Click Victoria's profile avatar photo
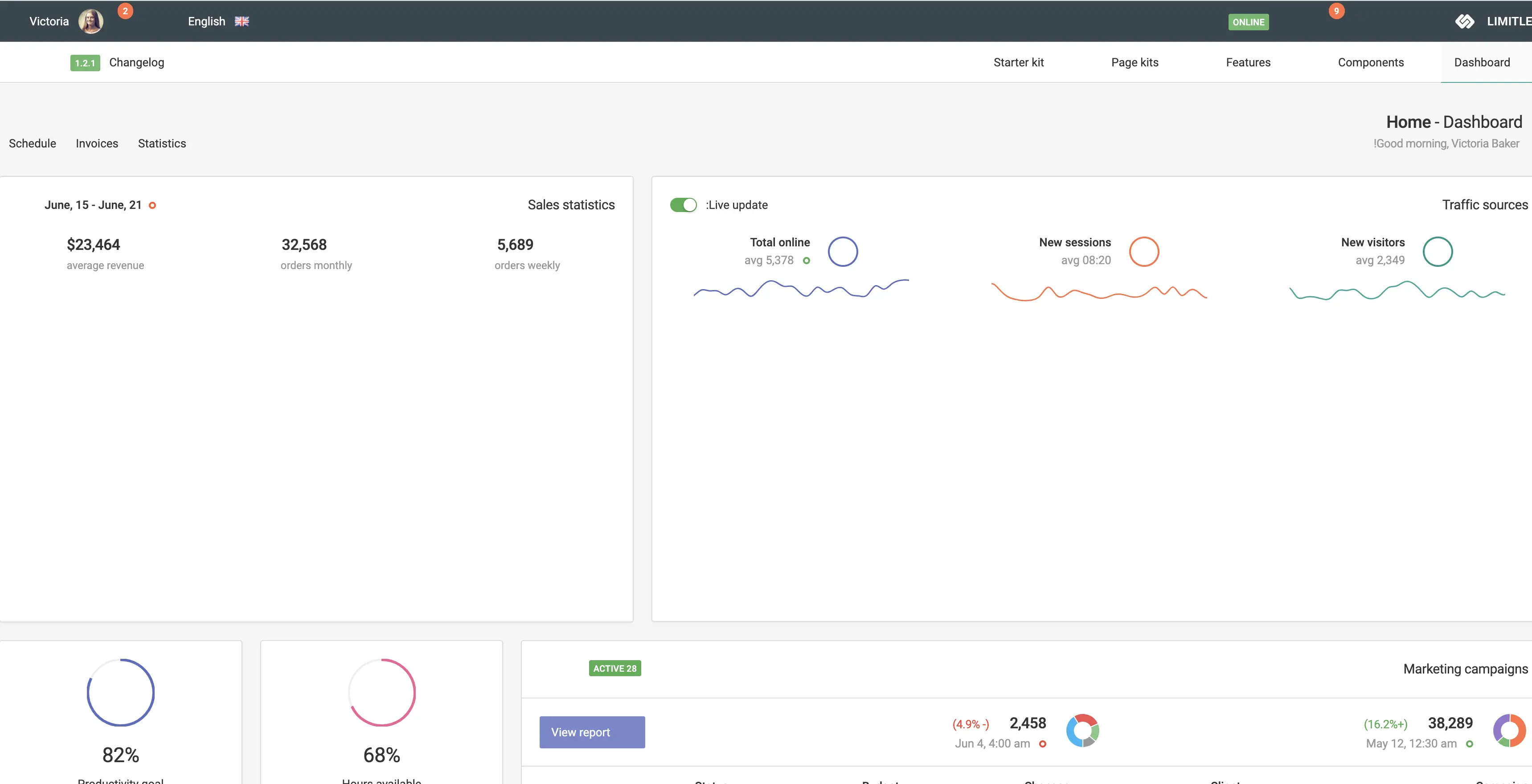This screenshot has width=1532, height=784. [x=90, y=21]
